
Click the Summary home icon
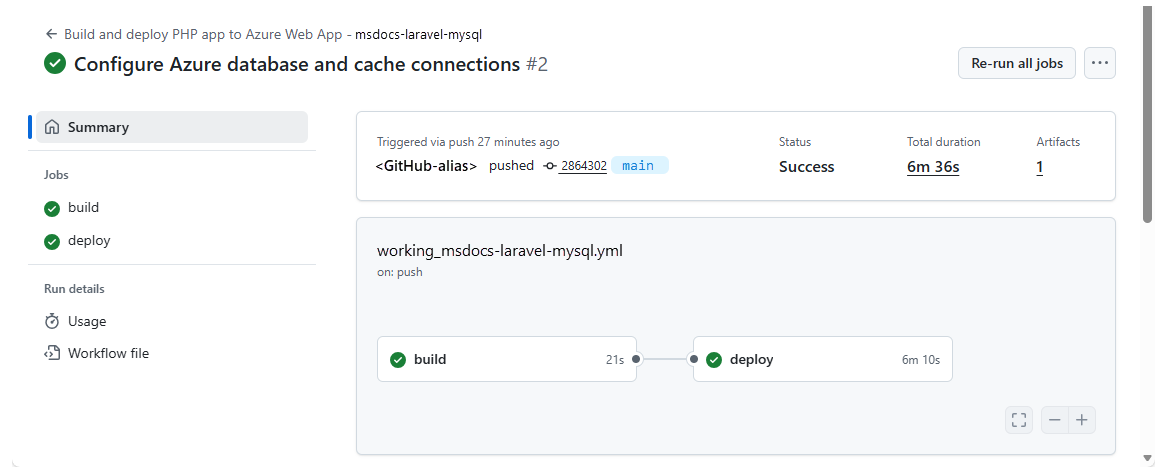[x=52, y=127]
